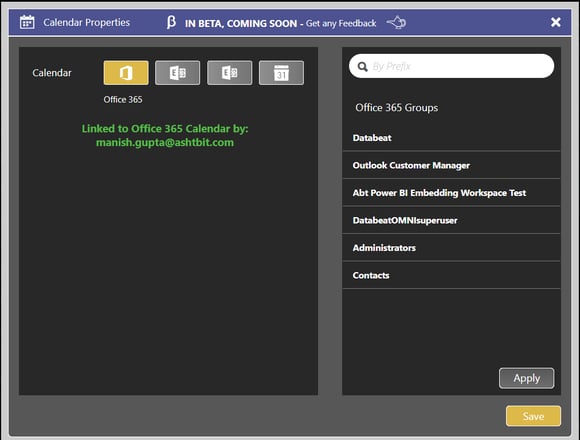580x440 pixels.
Task: Click the yellow Save button
Action: click(x=533, y=416)
